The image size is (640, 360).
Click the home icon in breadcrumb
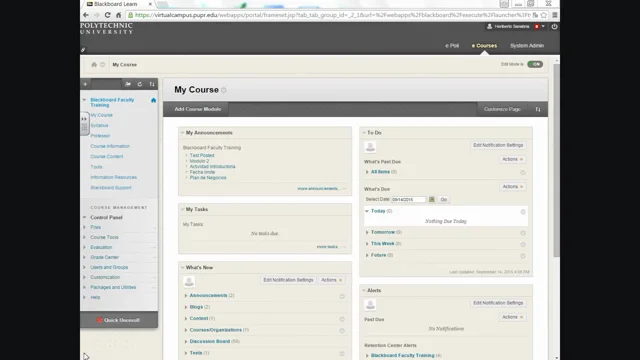[x=94, y=64]
